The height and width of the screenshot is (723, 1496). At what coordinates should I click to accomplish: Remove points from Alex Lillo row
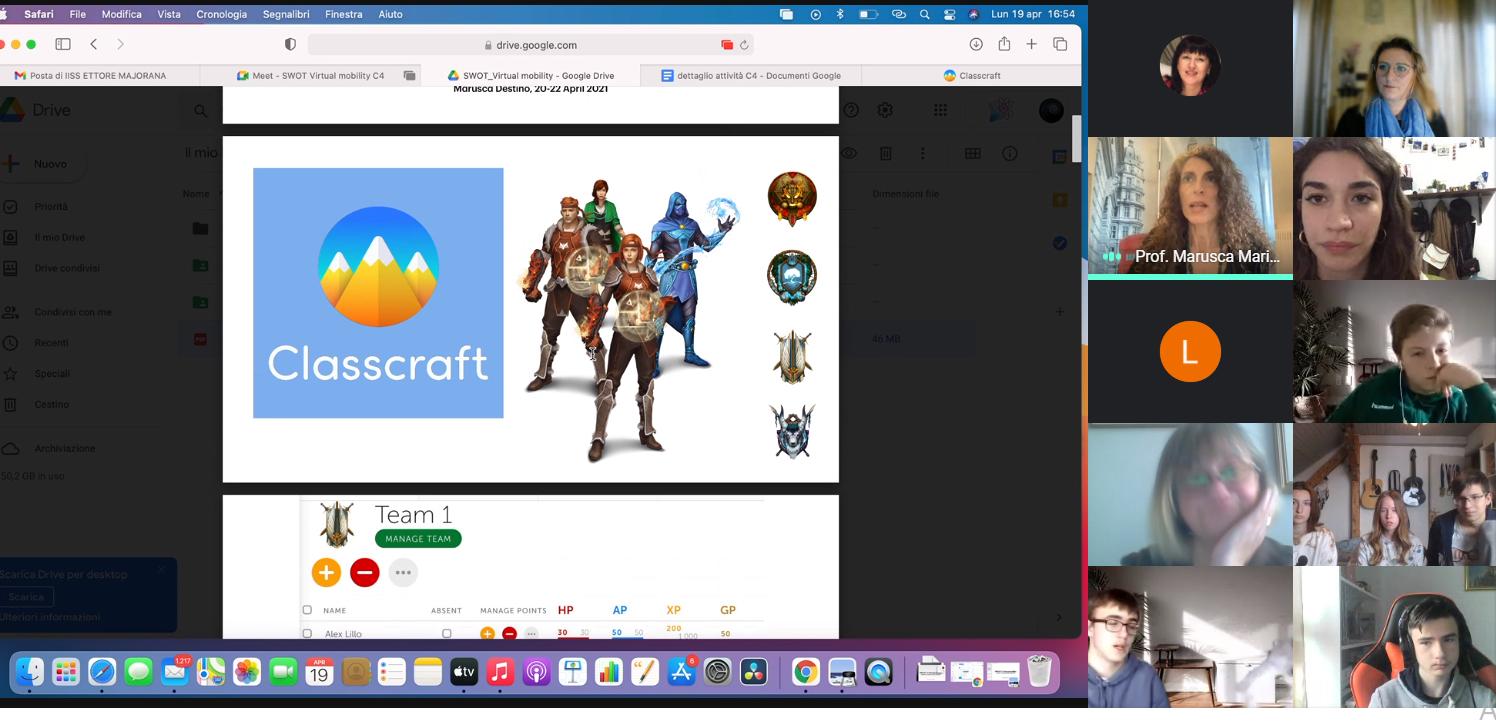509,633
